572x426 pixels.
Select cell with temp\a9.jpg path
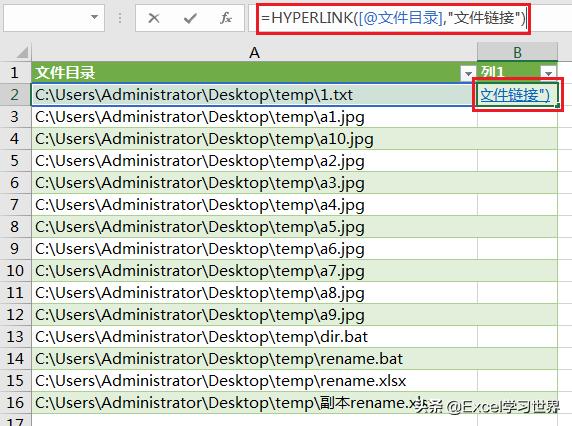(x=254, y=314)
